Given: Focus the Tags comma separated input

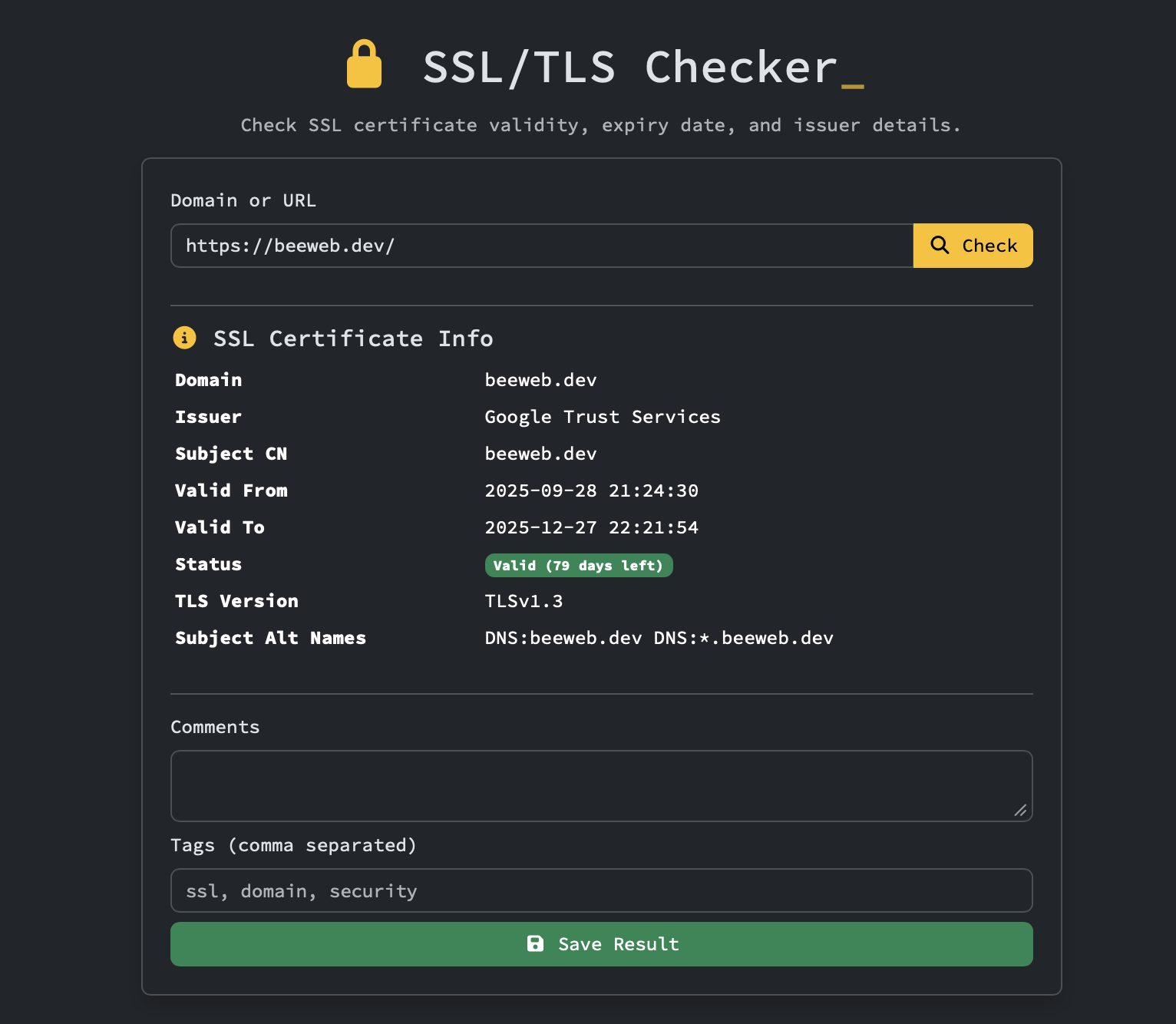Looking at the screenshot, I should point(602,890).
